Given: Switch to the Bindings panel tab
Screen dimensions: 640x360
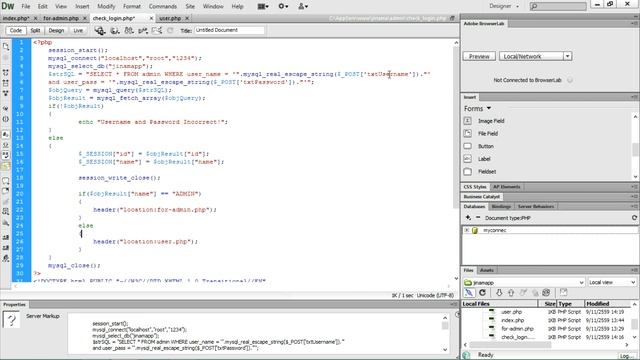Looking at the screenshot, I should (x=501, y=207).
